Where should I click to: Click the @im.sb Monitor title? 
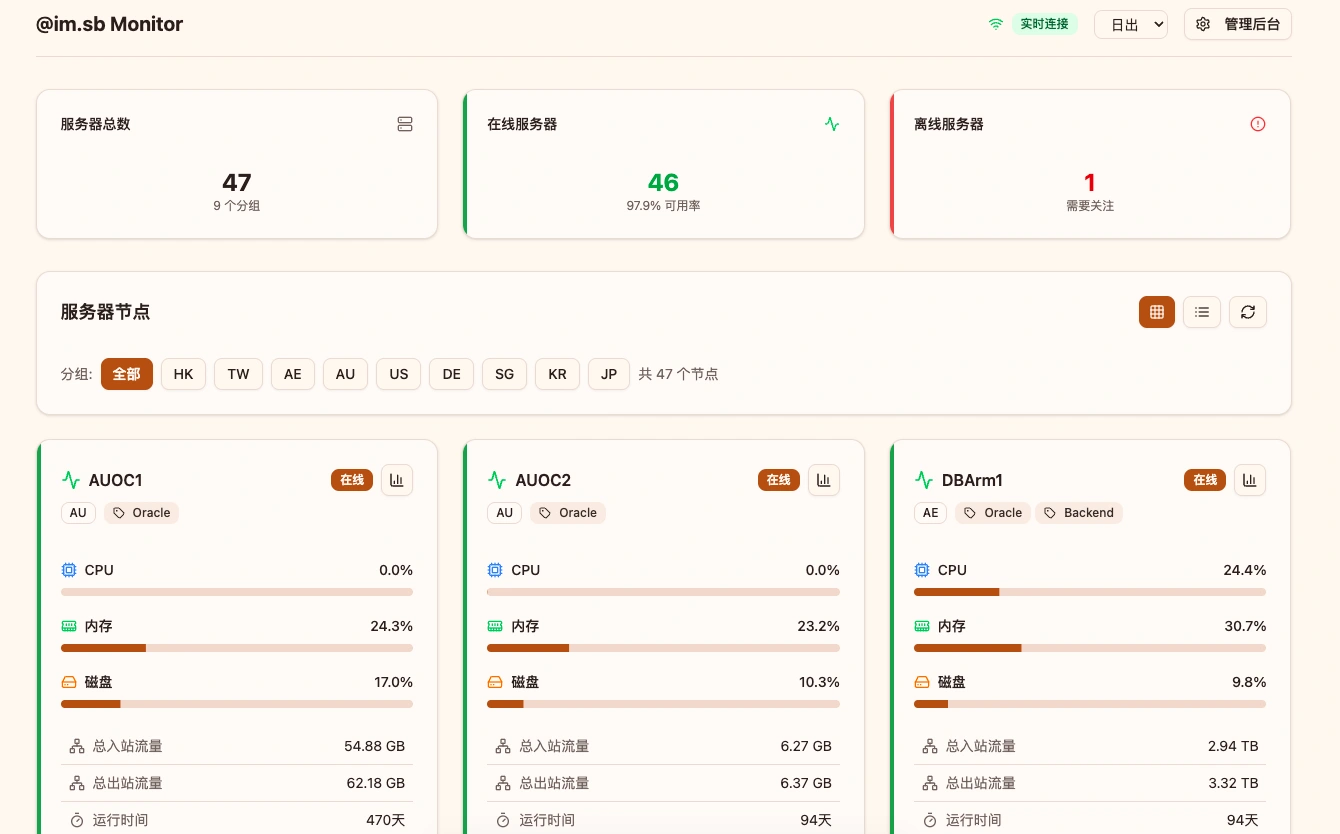109,24
